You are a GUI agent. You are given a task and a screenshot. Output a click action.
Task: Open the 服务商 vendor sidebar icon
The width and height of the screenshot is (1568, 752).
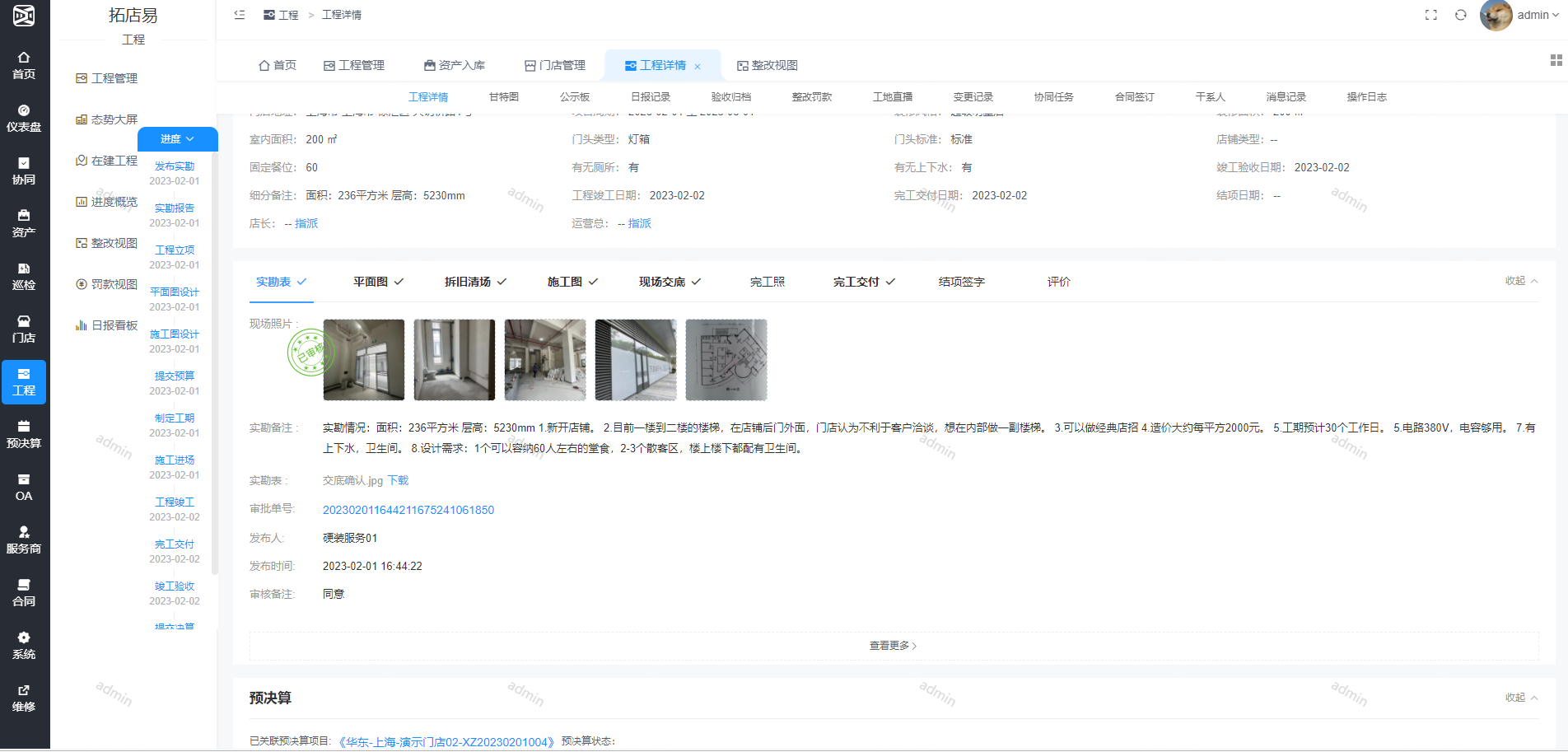(x=24, y=539)
